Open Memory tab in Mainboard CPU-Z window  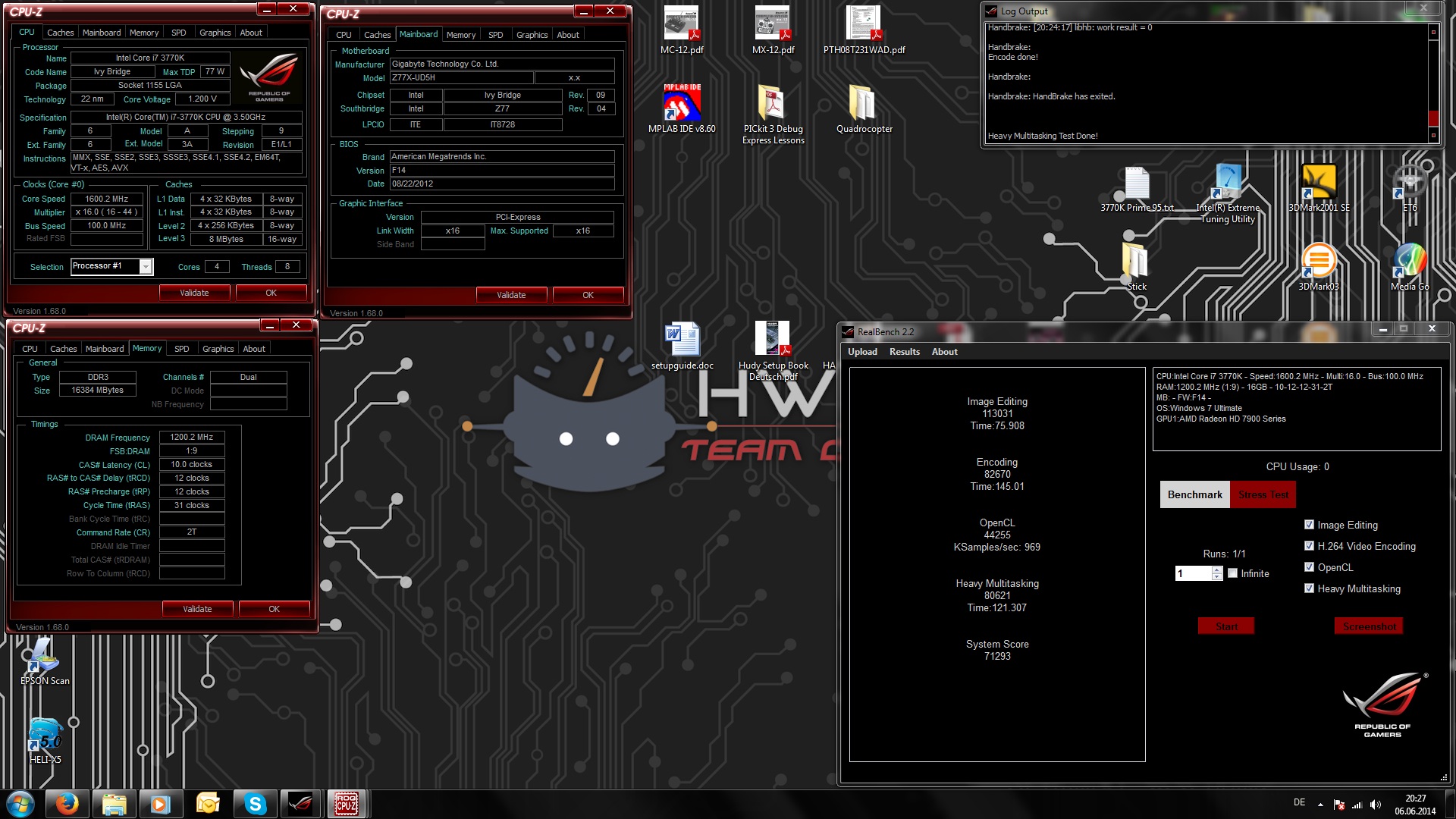click(460, 35)
